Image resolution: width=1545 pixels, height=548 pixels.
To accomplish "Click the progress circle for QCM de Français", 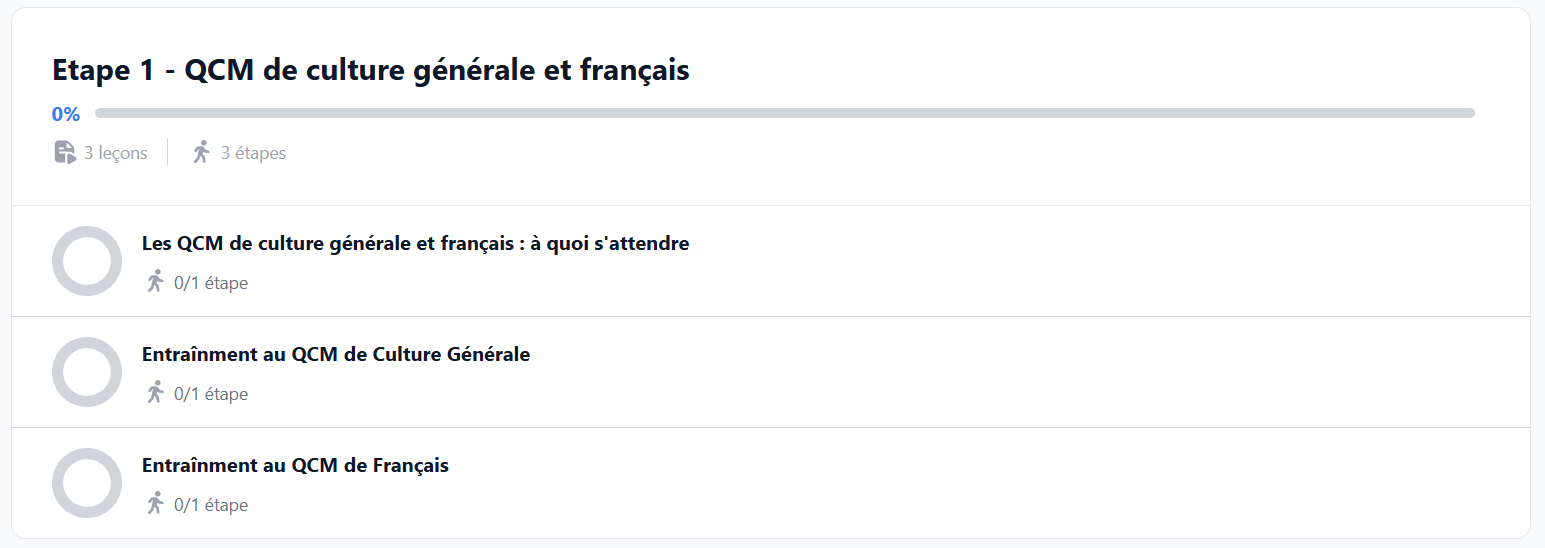I will click(87, 483).
